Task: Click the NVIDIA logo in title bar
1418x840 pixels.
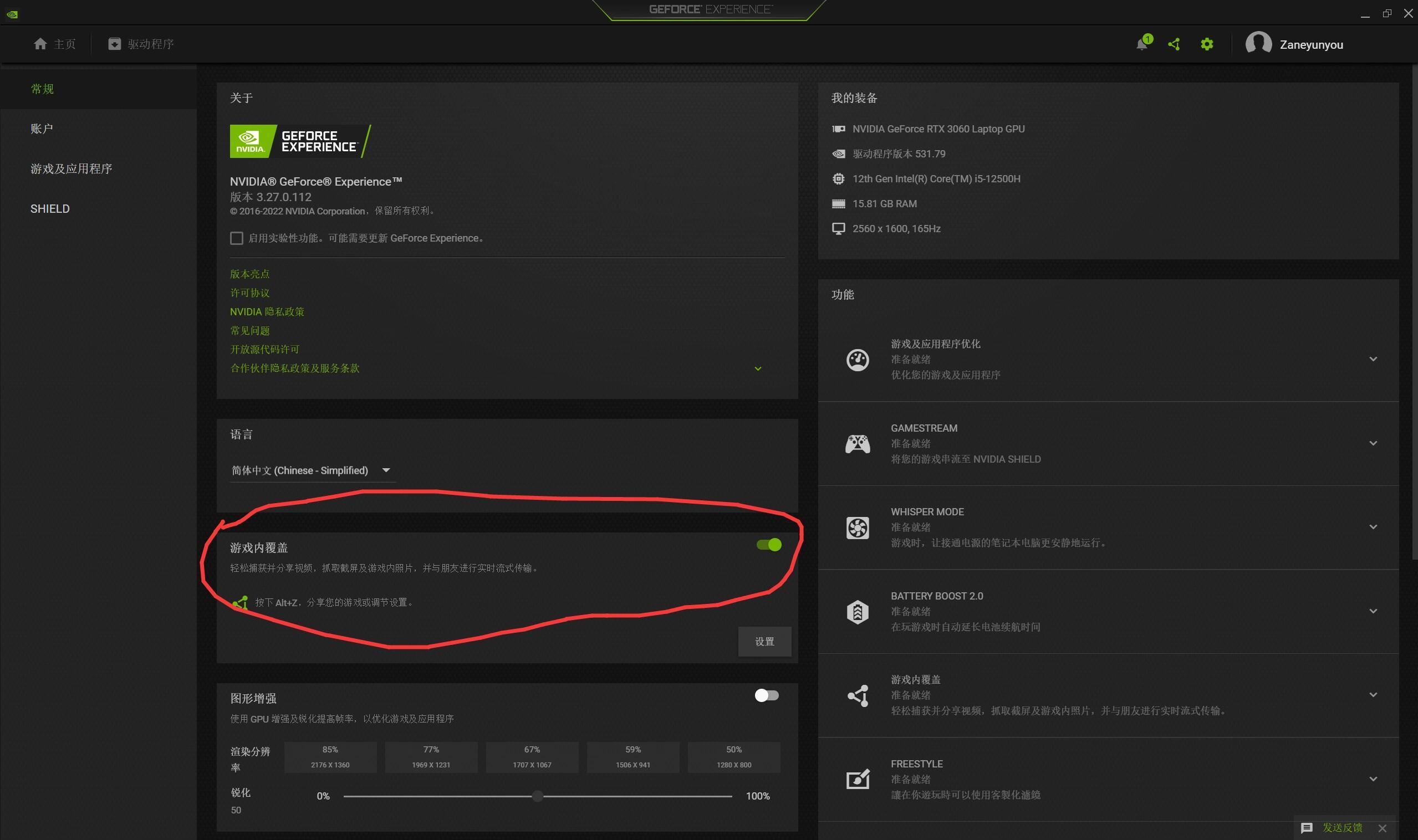Action: click(12, 14)
